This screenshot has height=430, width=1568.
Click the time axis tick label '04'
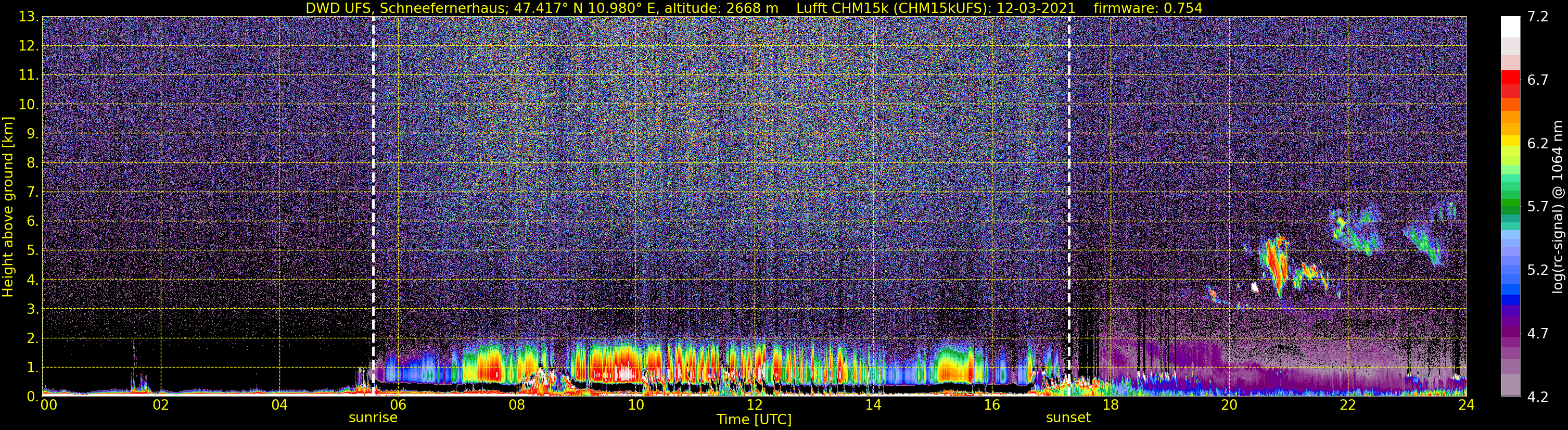click(x=279, y=405)
